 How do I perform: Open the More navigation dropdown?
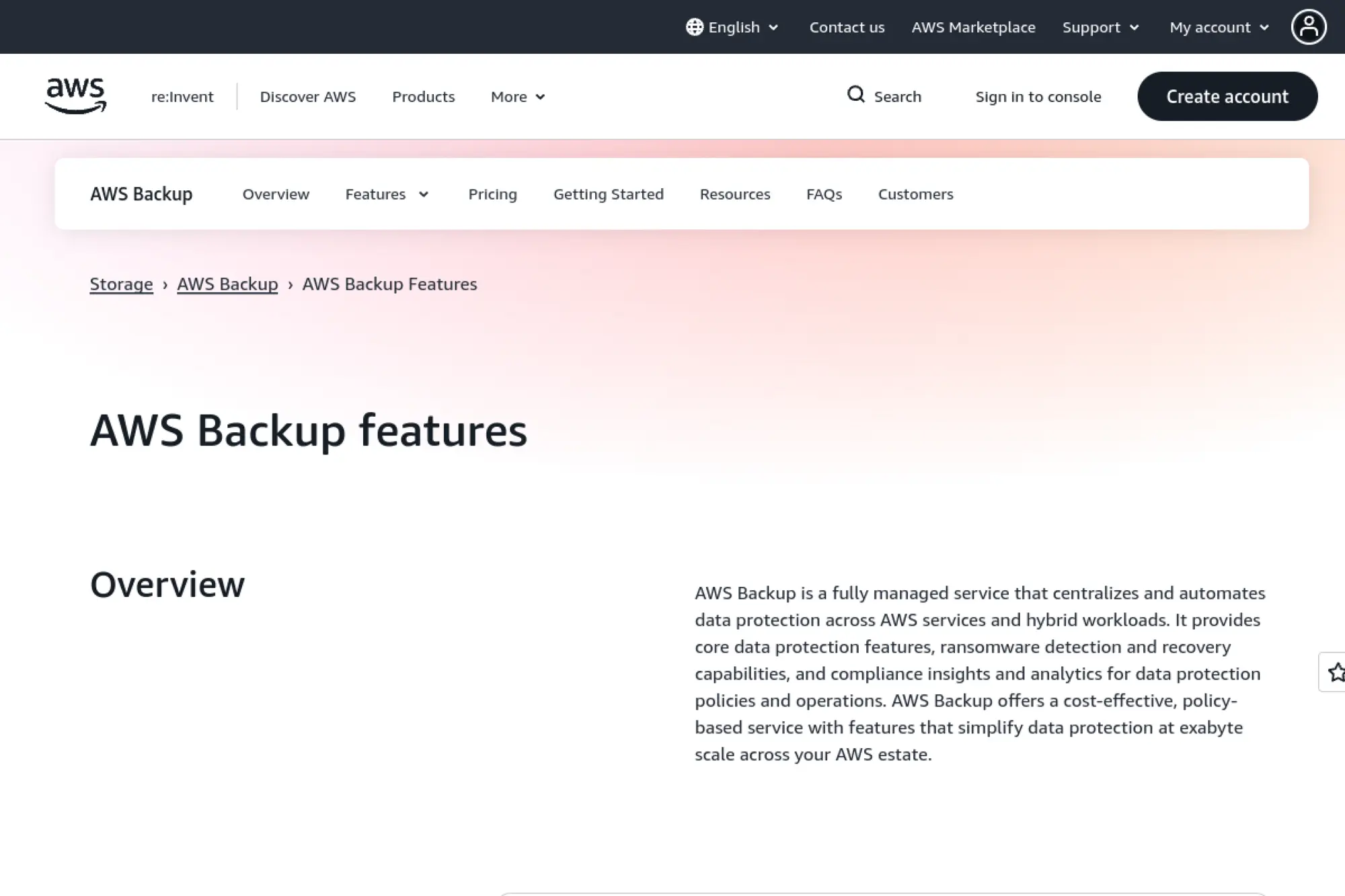click(x=517, y=96)
